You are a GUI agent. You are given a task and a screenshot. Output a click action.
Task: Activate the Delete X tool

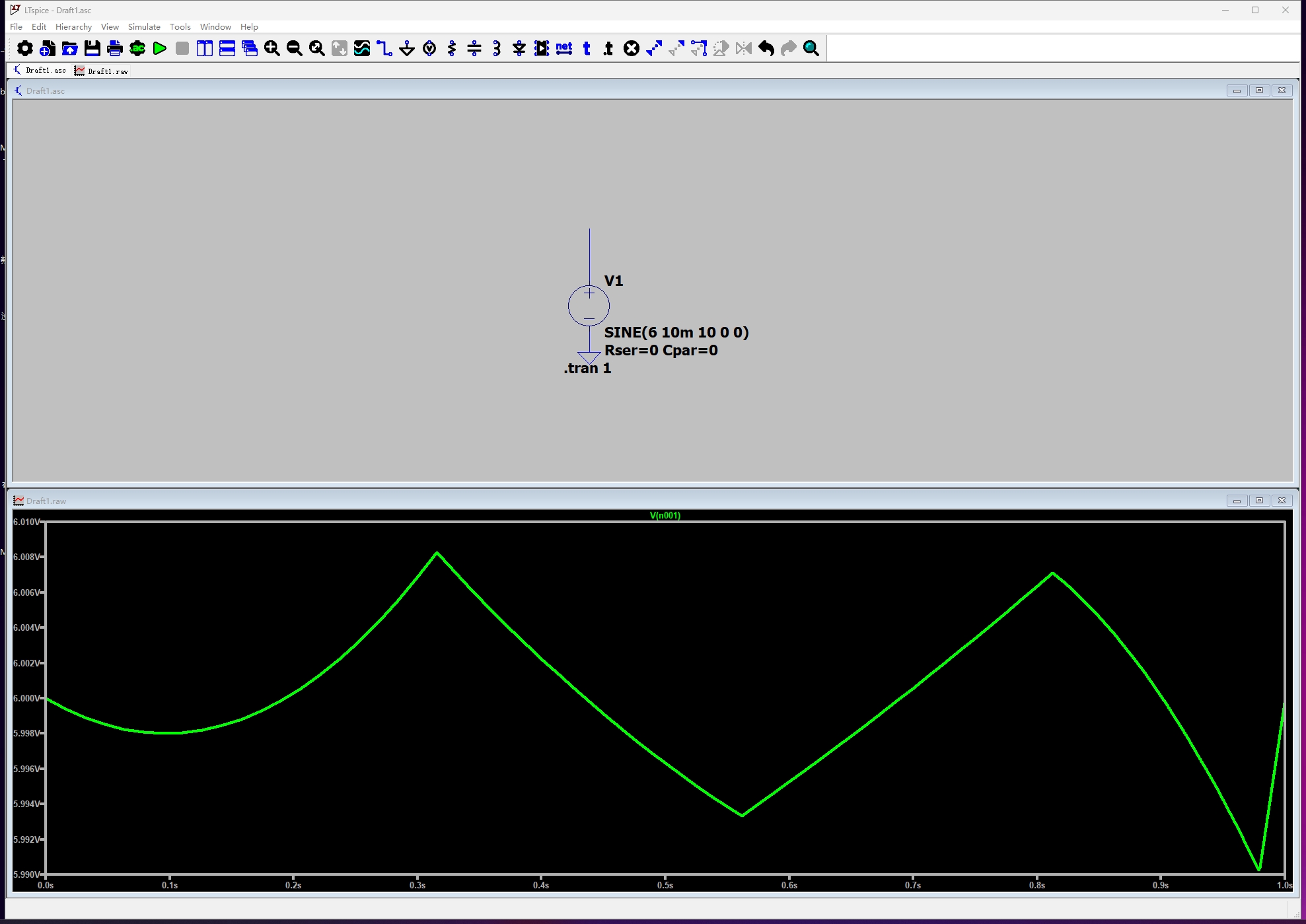pyautogui.click(x=631, y=48)
